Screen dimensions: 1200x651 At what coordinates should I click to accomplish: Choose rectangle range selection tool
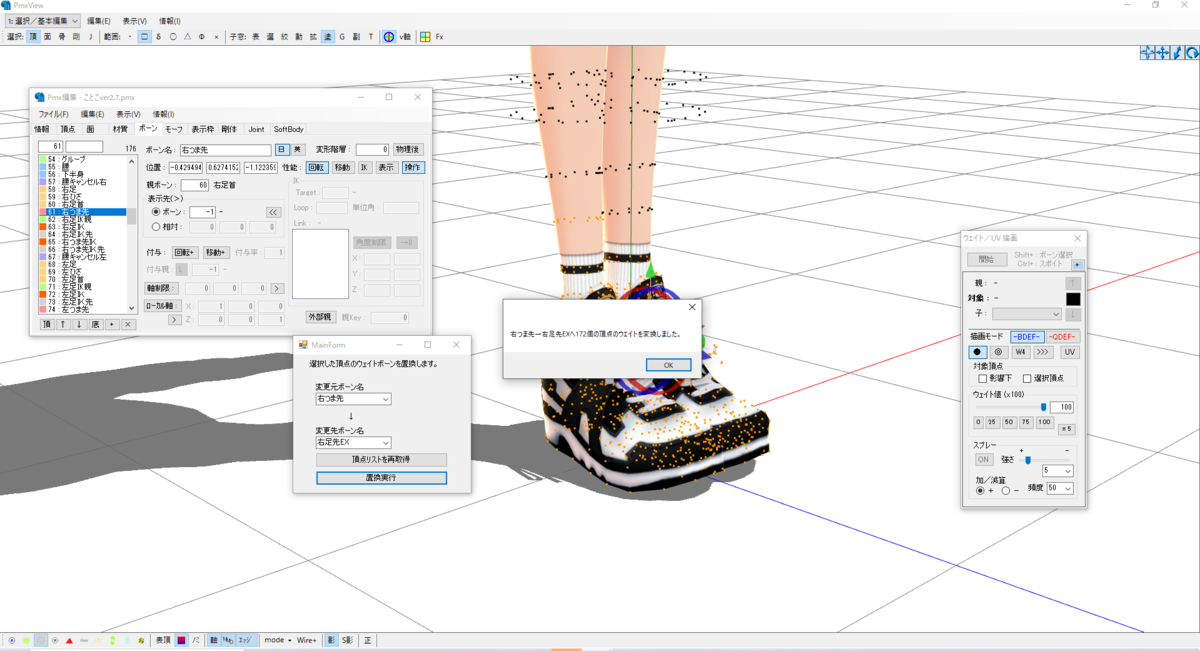pyautogui.click(x=144, y=36)
